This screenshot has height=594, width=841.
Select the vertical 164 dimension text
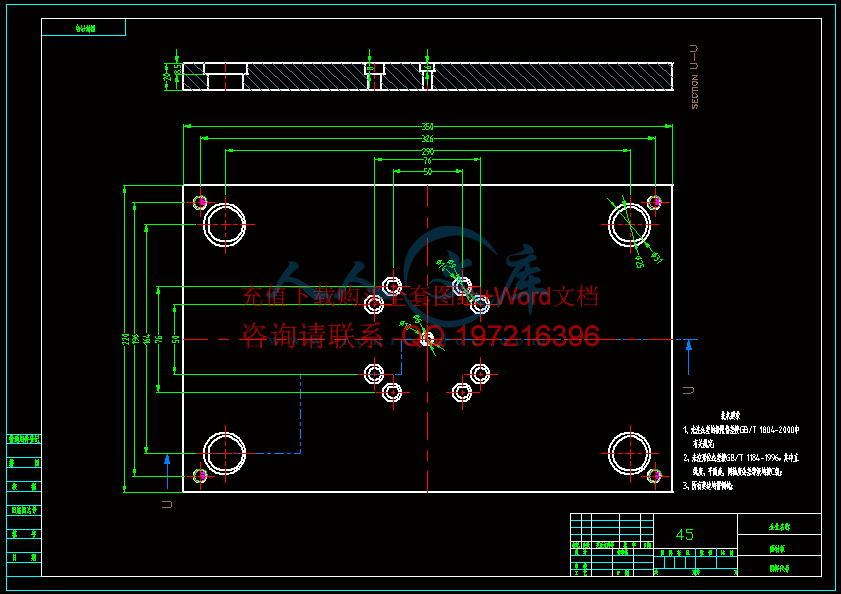[x=147, y=339]
